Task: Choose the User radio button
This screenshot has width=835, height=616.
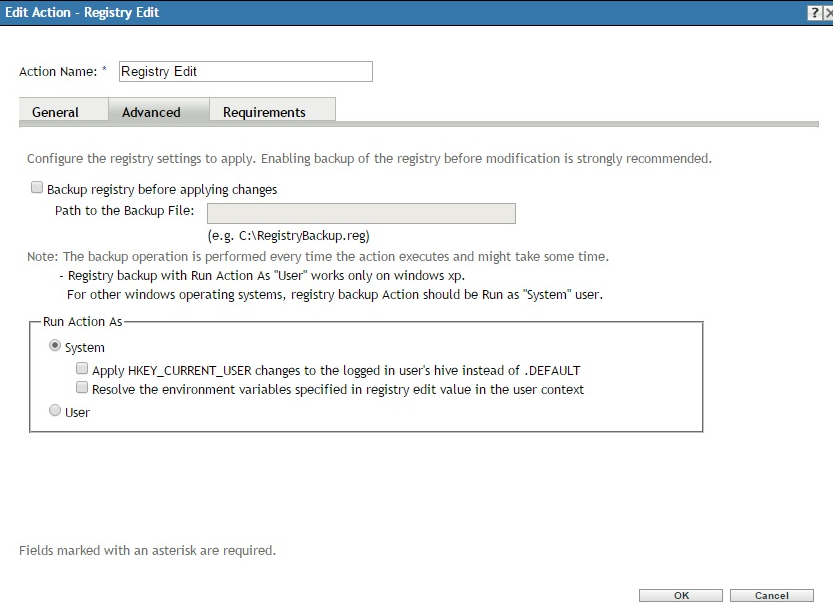Action: pos(55,411)
